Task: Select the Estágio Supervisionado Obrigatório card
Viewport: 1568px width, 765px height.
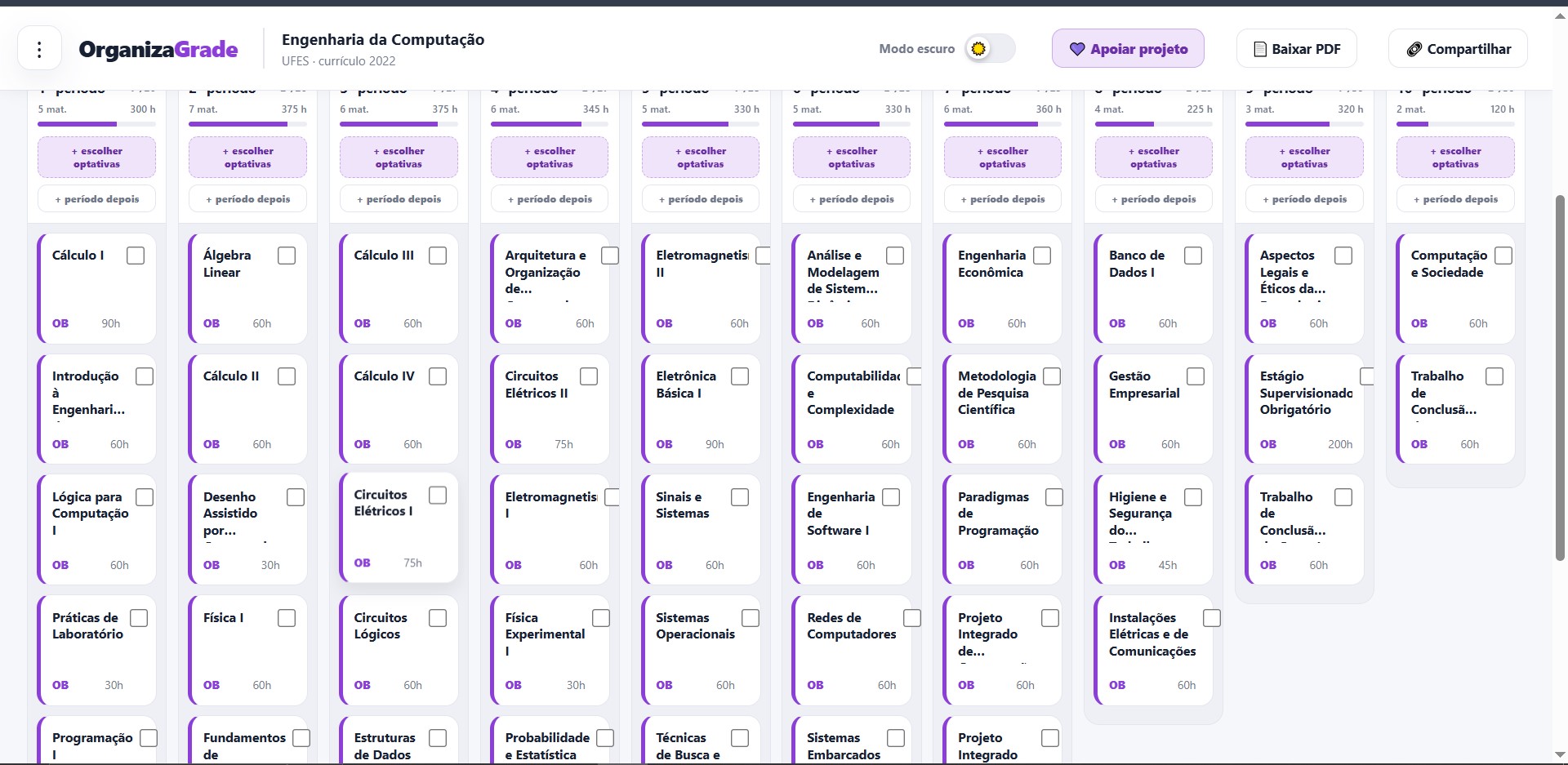Action: [x=1304, y=409]
